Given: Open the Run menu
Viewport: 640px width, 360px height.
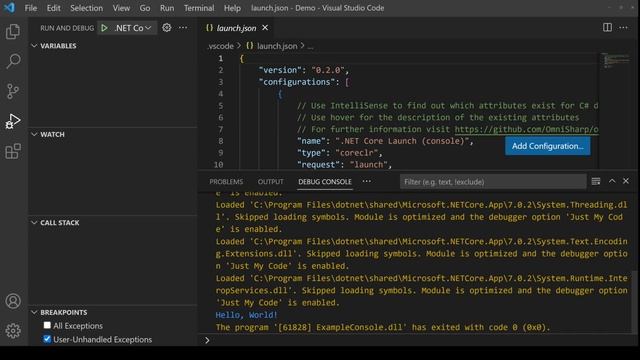Looking at the screenshot, I should [167, 8].
